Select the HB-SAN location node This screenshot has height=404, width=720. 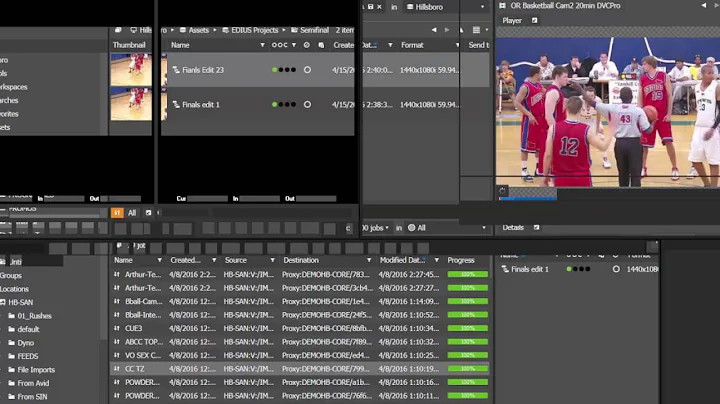tap(20, 302)
